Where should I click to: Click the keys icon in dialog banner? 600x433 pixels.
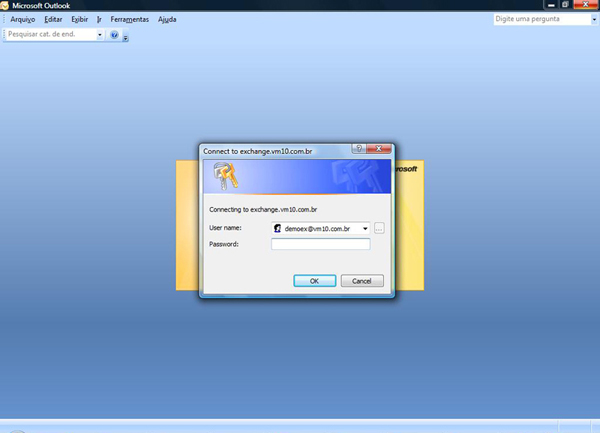pos(225,176)
